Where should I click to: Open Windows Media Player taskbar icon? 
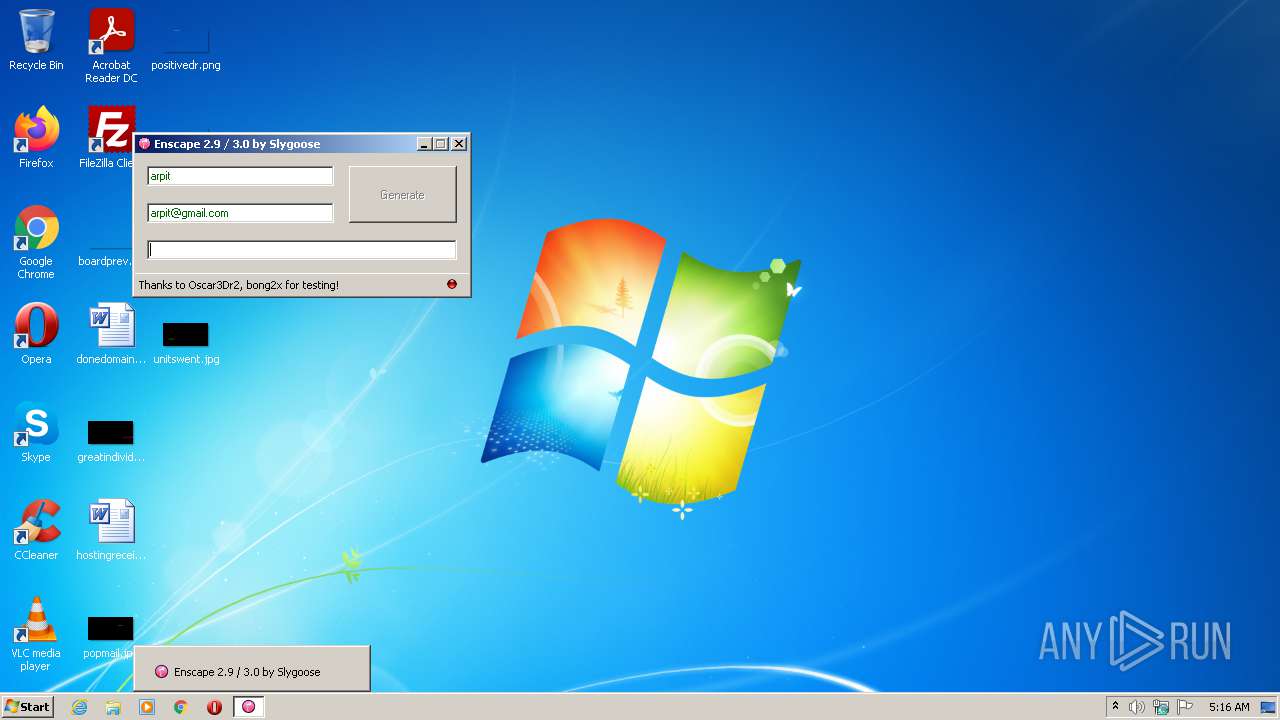(147, 707)
